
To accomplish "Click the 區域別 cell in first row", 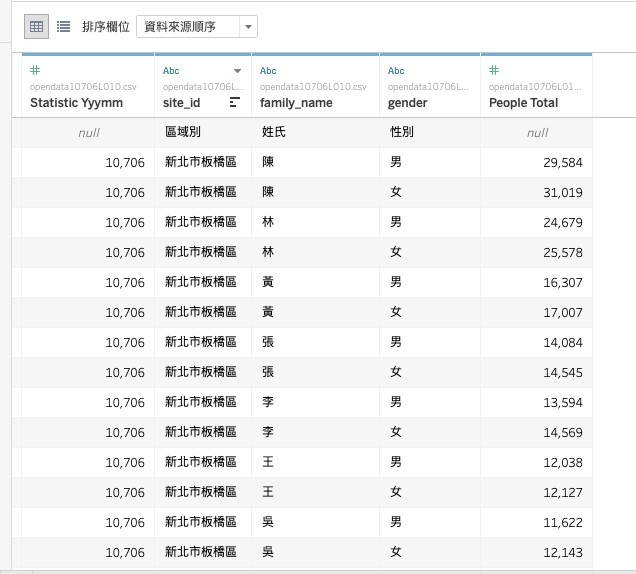I will 203,132.
